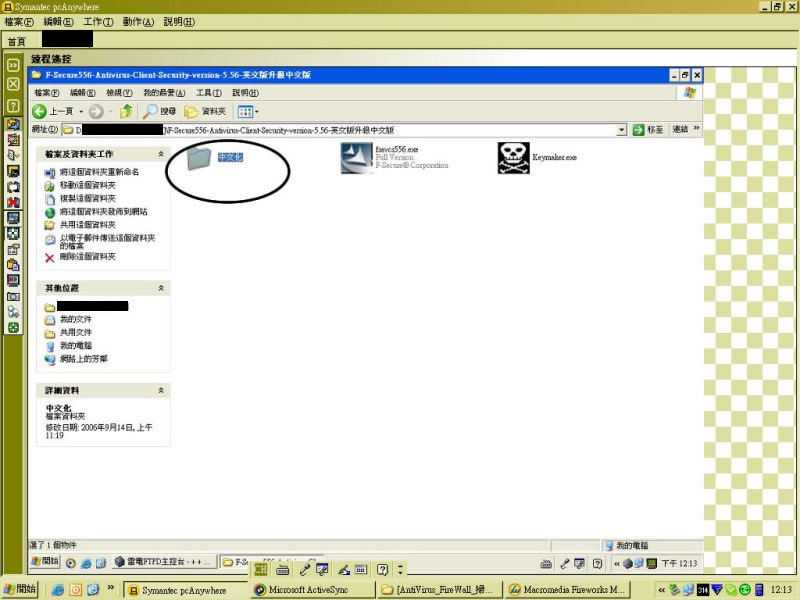The image size is (800, 600).
Task: Expand hidden local system tray icons
Action: [662, 590]
